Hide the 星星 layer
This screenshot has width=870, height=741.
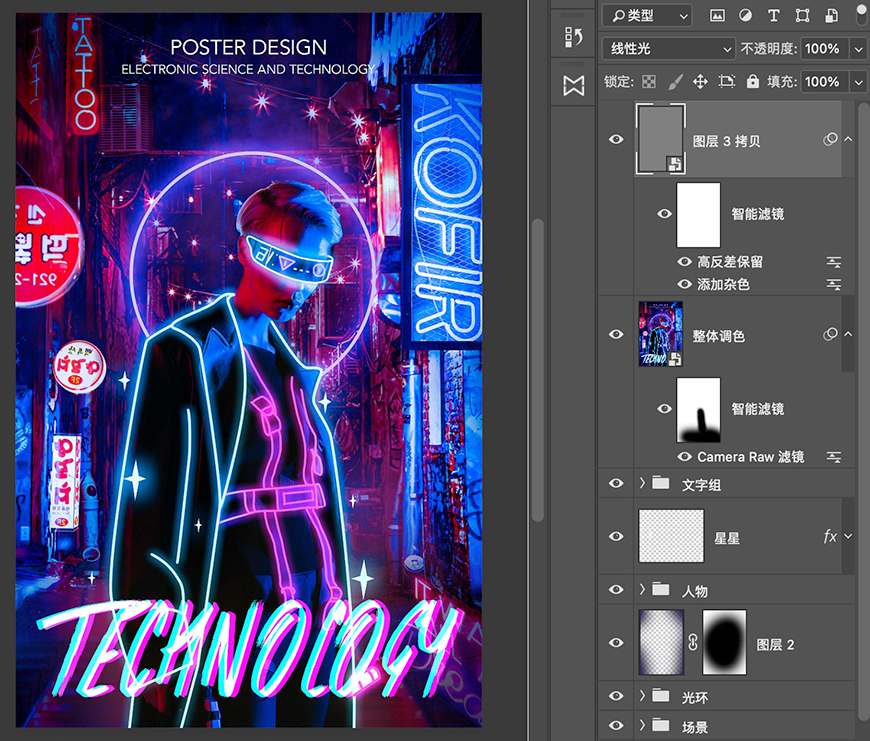pos(615,536)
